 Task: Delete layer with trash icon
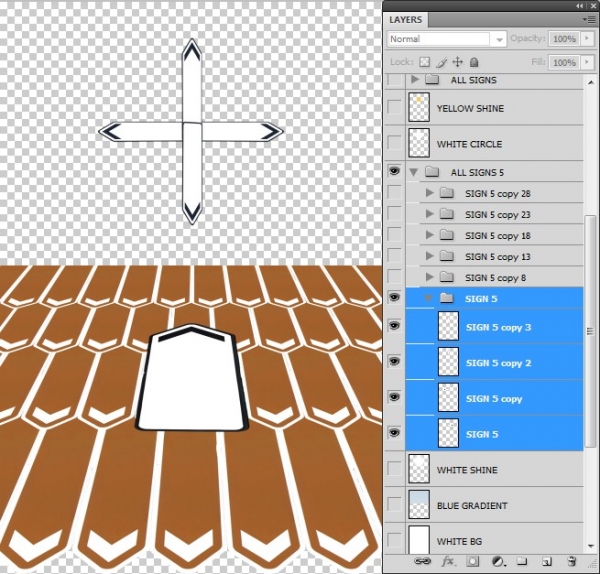(572, 561)
